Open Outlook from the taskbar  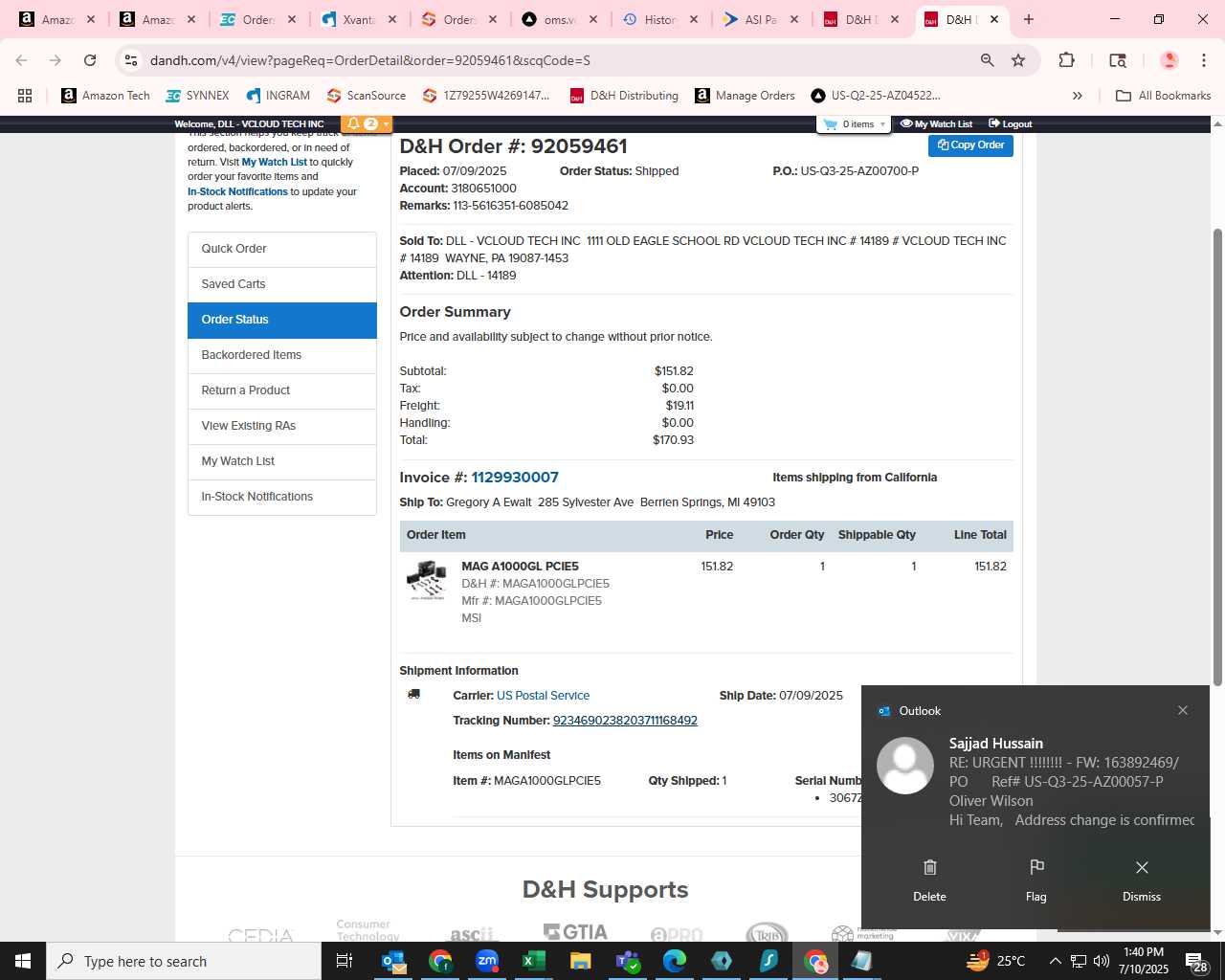(392, 961)
